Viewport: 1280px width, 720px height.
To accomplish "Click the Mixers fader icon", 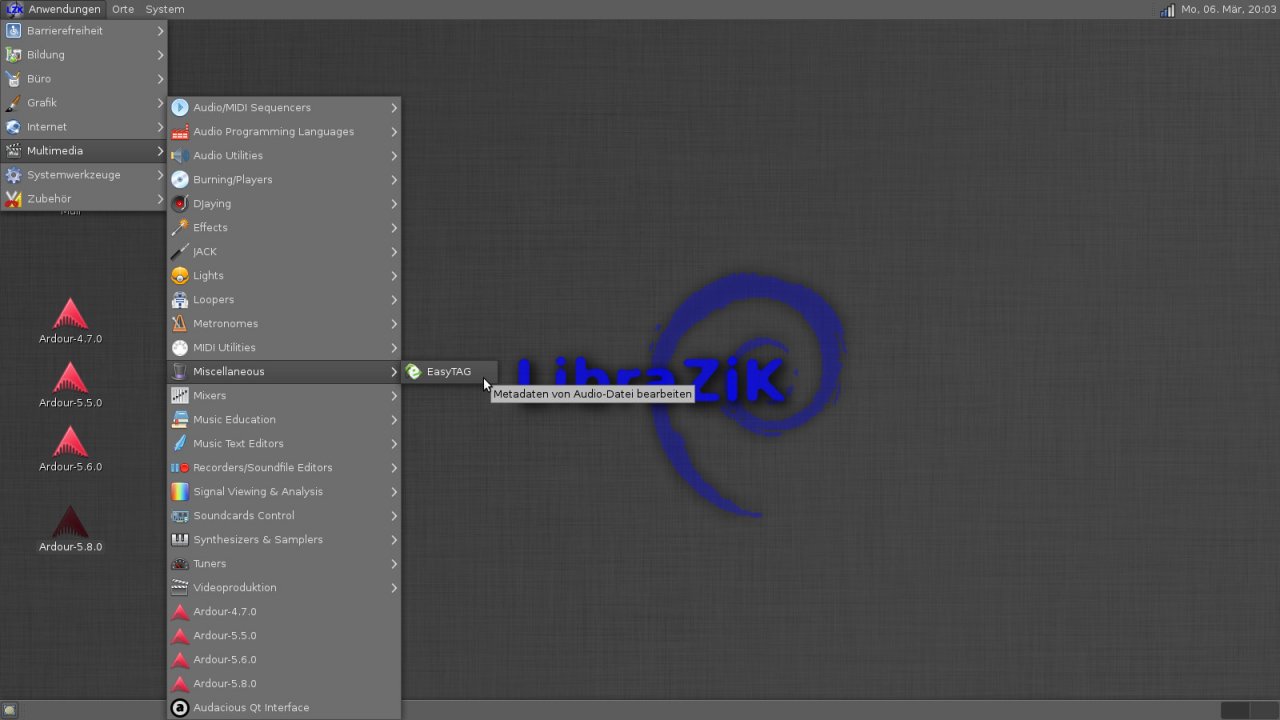I will 180,395.
